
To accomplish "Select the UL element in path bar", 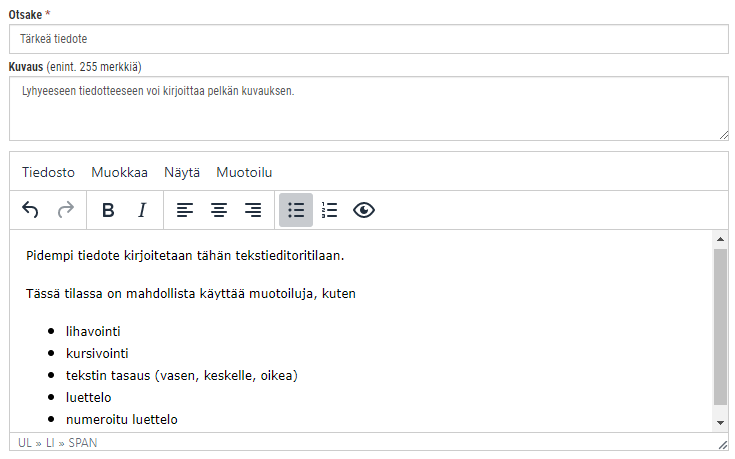I will 25,443.
